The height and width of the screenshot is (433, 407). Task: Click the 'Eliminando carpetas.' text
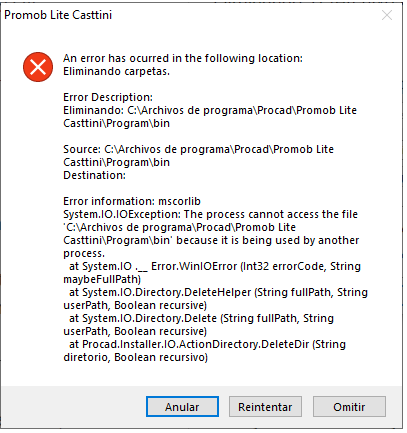tap(116, 71)
